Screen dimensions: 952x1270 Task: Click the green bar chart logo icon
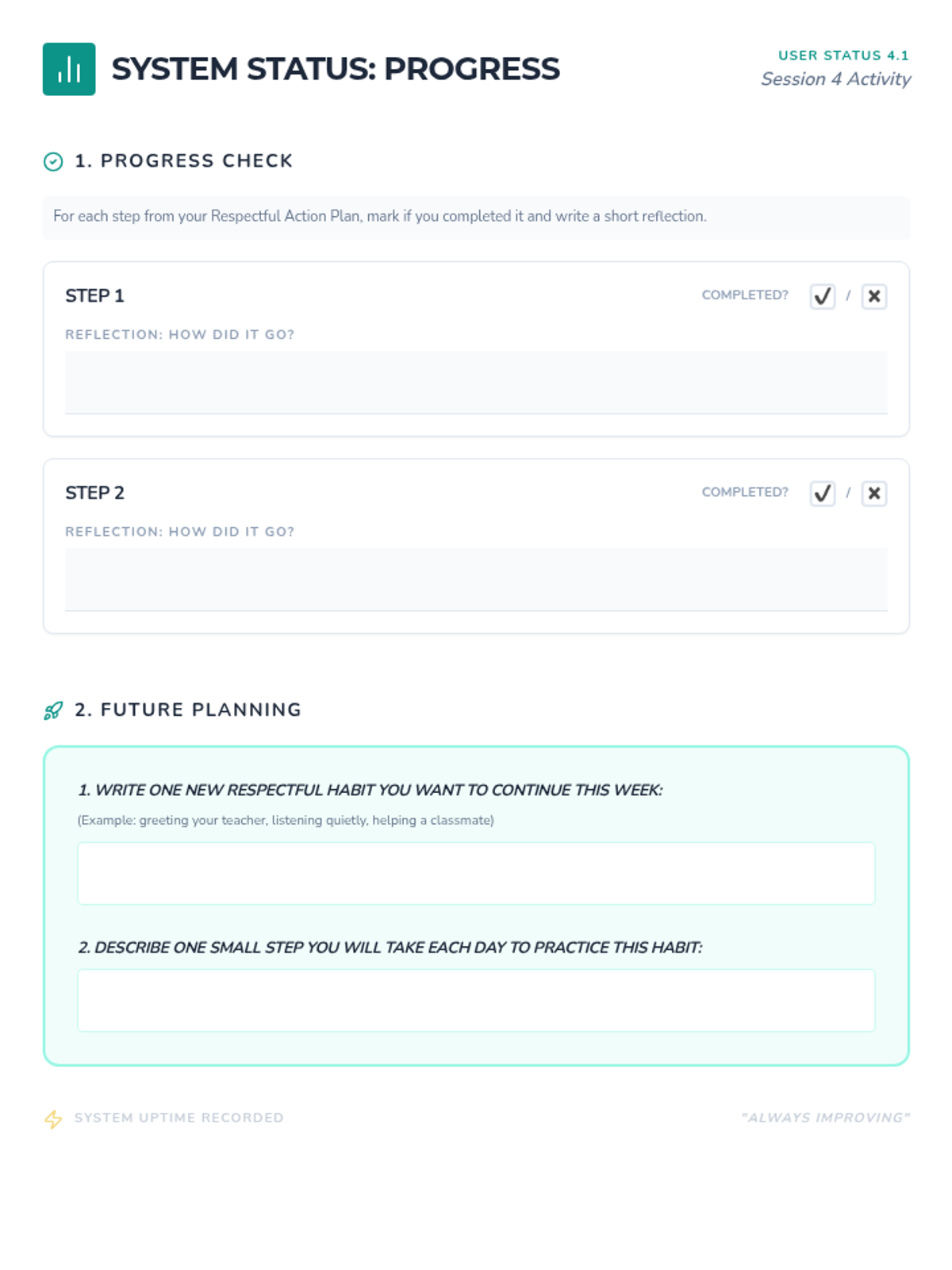69,69
